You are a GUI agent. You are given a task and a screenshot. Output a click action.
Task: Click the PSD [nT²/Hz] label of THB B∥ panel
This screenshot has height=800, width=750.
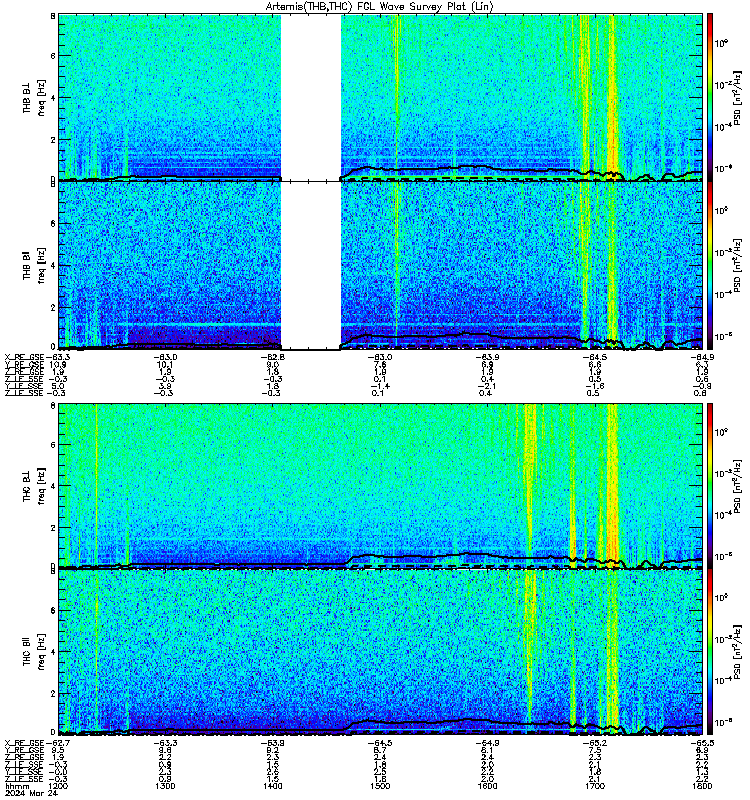coord(738,265)
